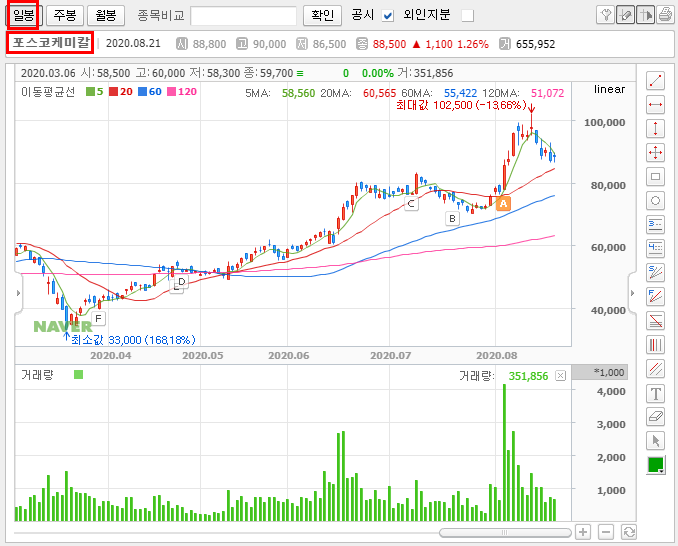Toggle the 20-day moving average legend

(x=121, y=92)
